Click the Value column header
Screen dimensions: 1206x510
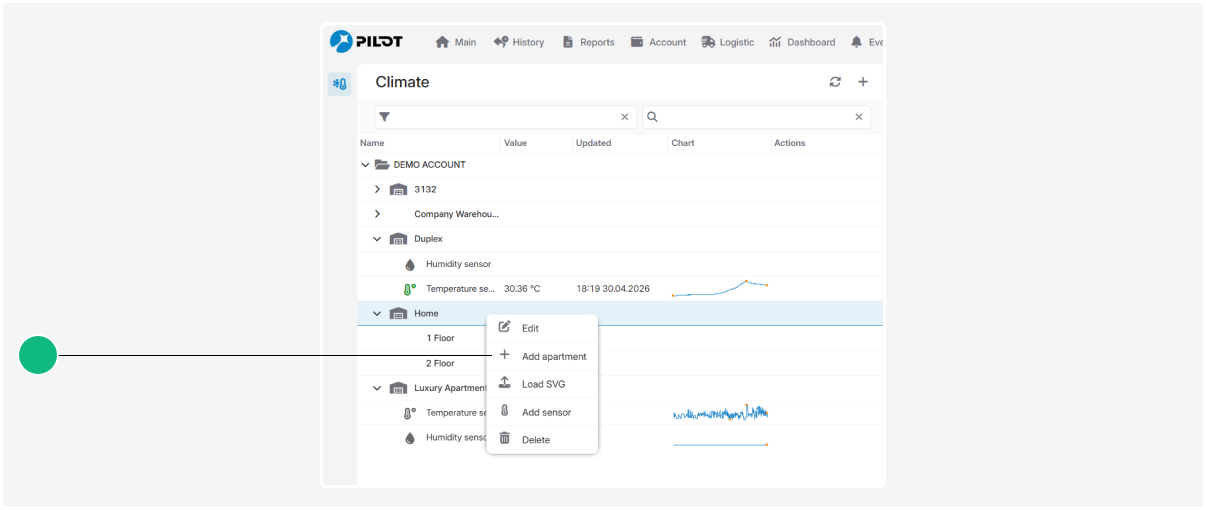(x=515, y=143)
